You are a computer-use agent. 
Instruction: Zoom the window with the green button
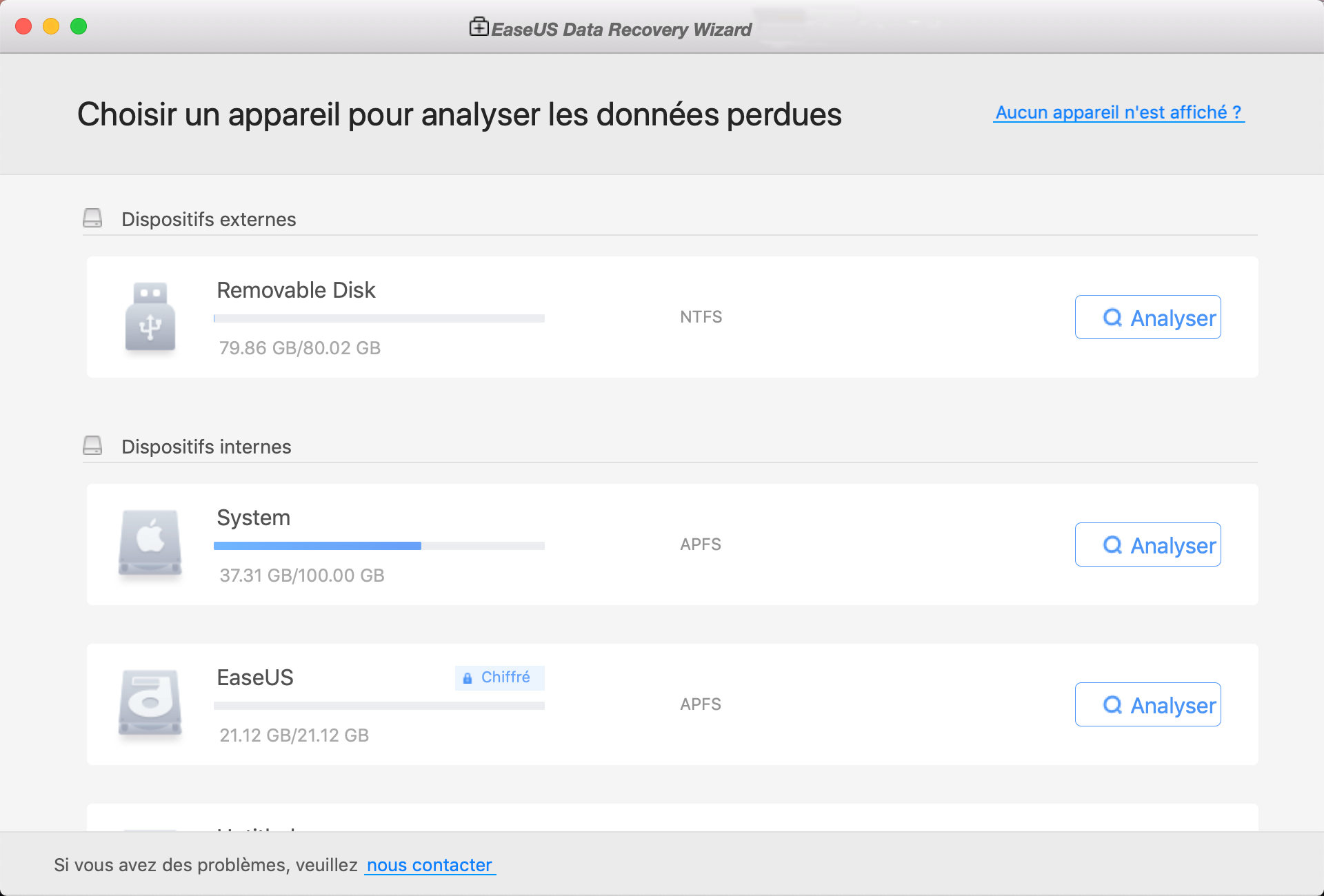point(79,26)
